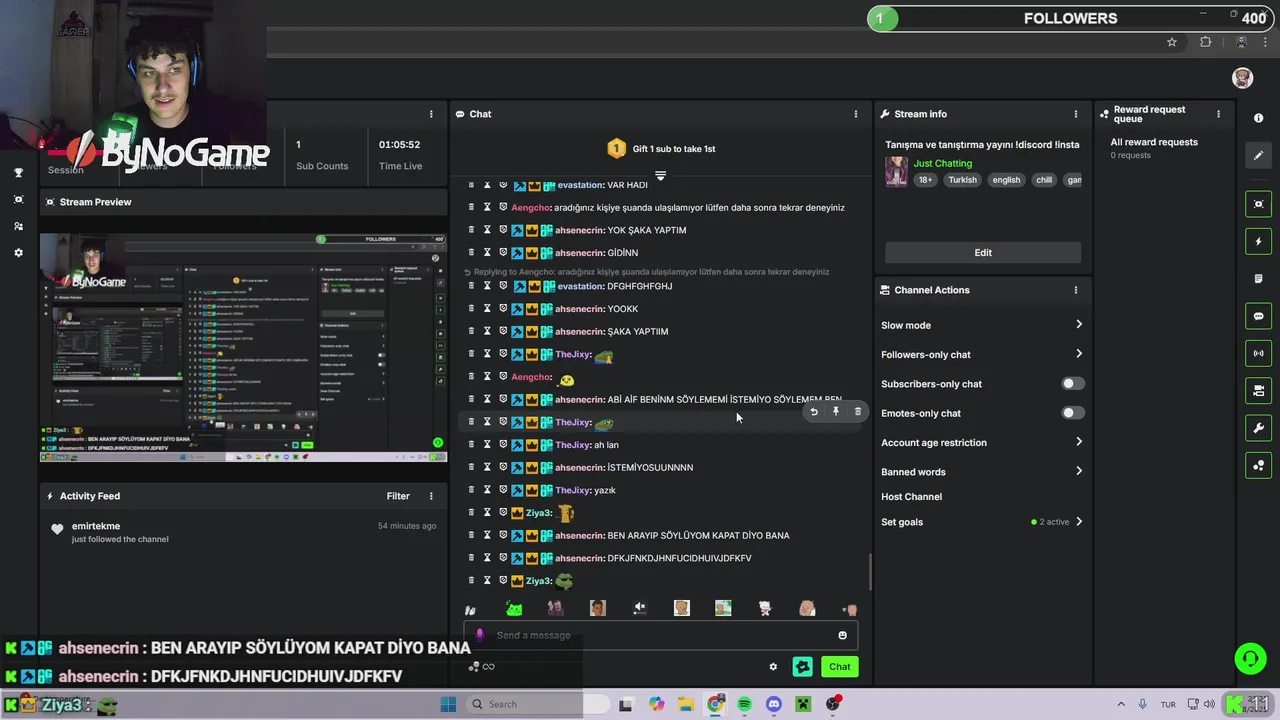Pin the hovered TheJixy message

[836, 412]
